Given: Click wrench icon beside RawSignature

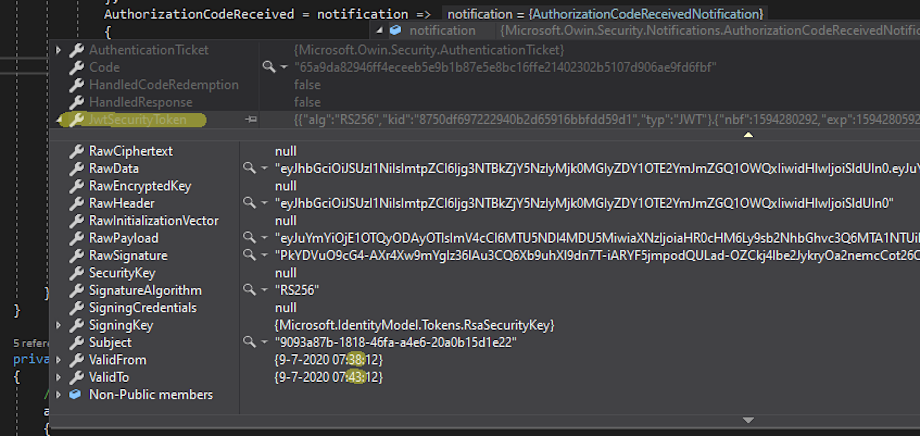Looking at the screenshot, I should point(76,256).
